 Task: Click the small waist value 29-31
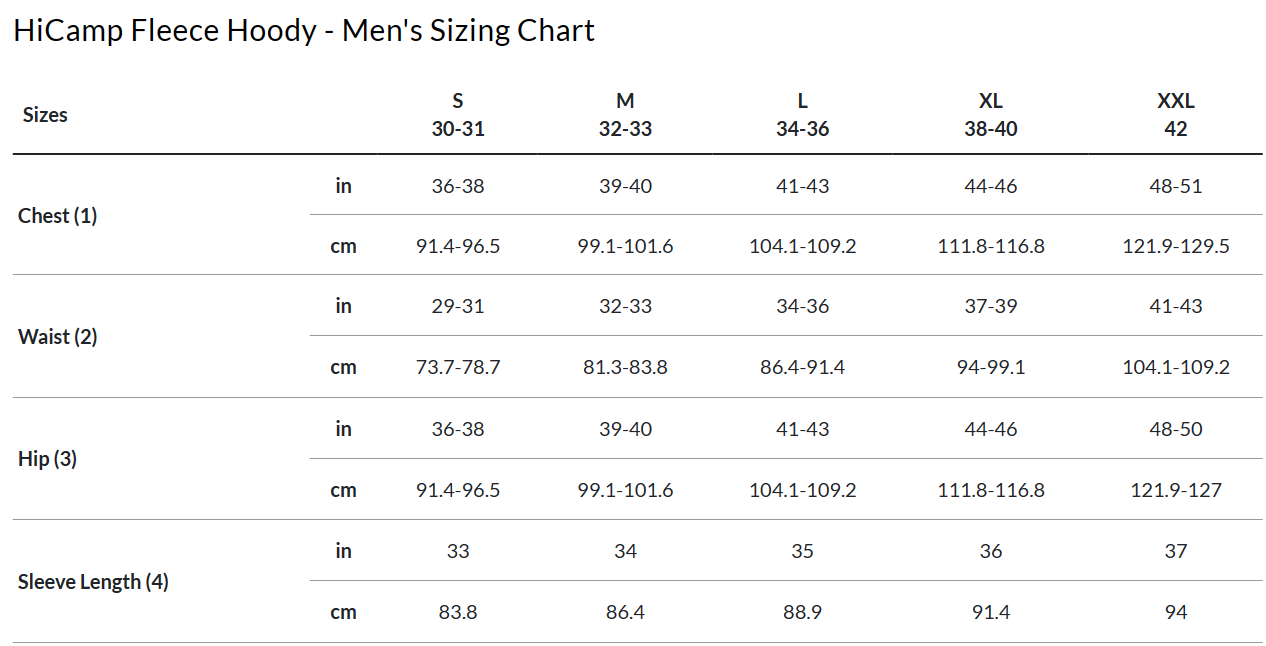point(458,306)
